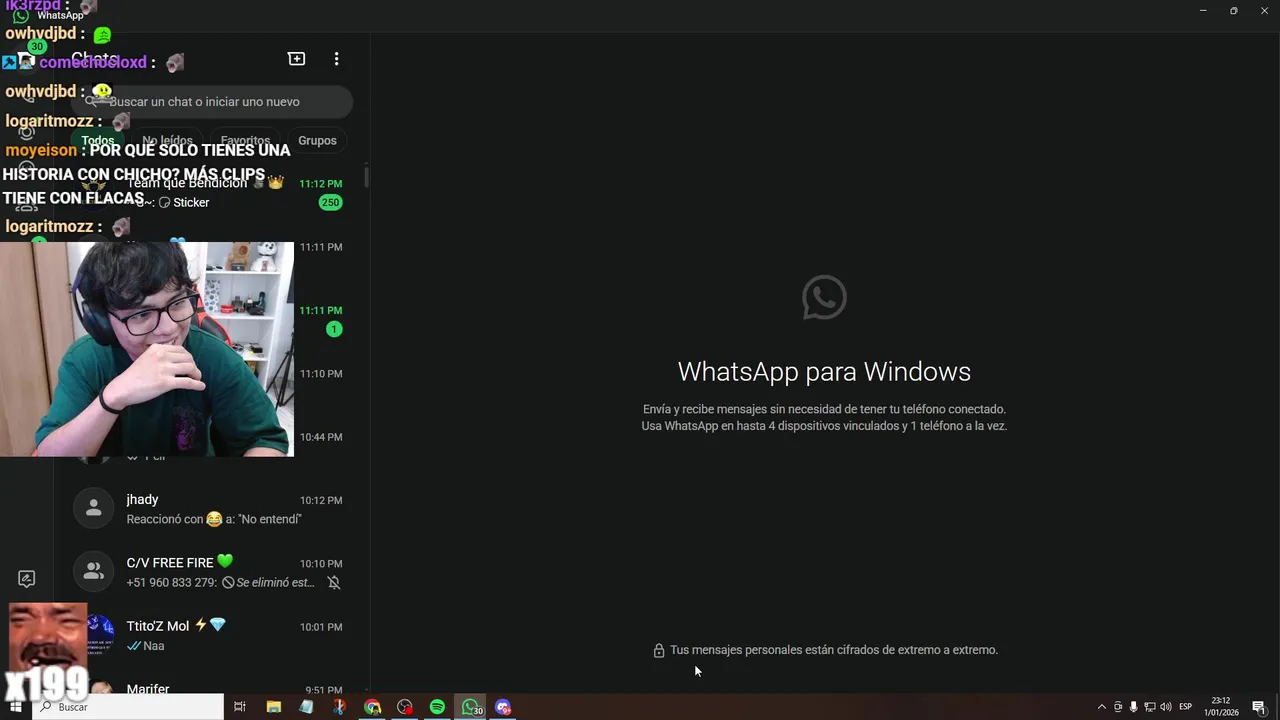Viewport: 1280px width, 720px height.
Task: Switch the ESP input language indicator
Action: tap(1186, 707)
